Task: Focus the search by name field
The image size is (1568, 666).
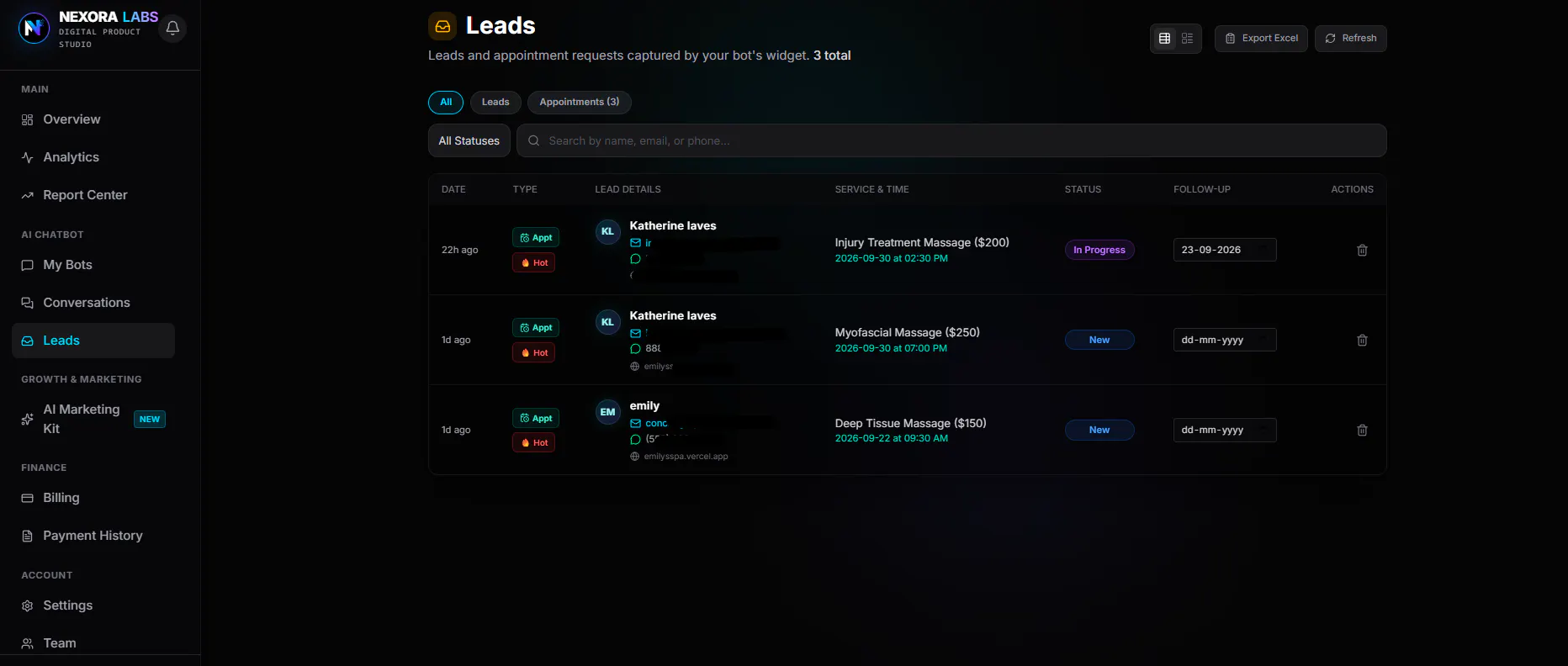Action: pyautogui.click(x=951, y=140)
